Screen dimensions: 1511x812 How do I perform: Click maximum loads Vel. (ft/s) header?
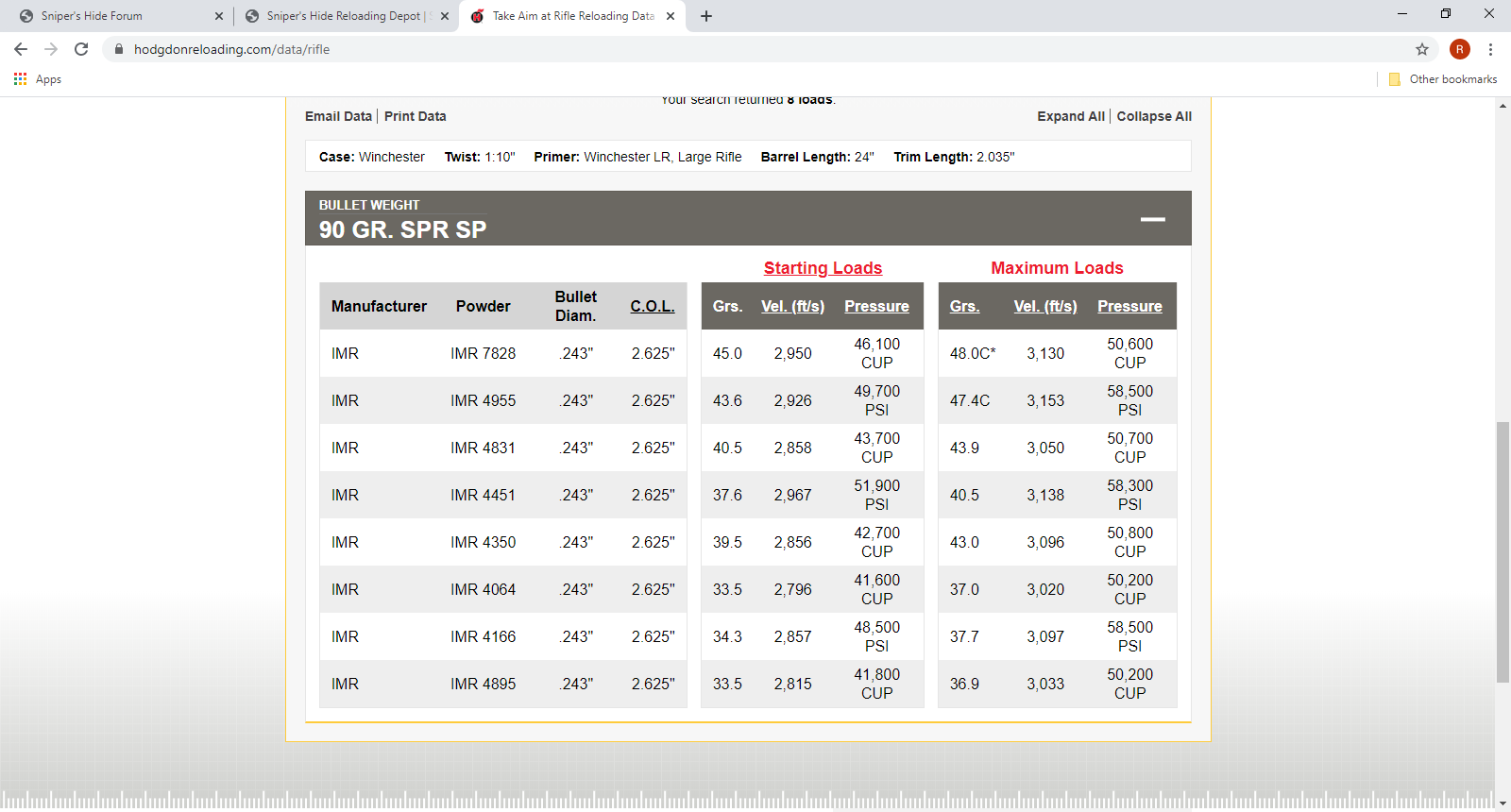(x=1045, y=306)
